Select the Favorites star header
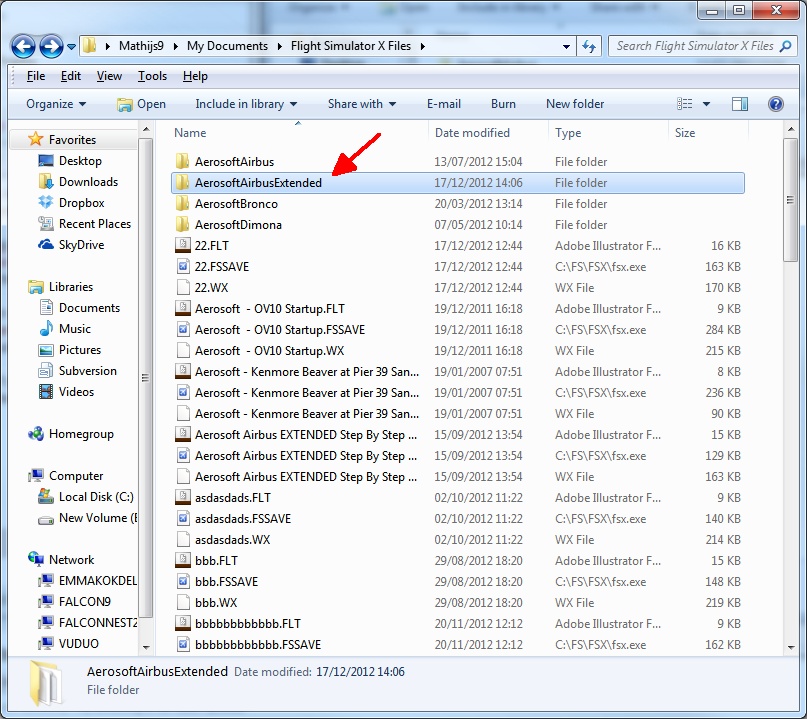Image resolution: width=807 pixels, height=719 pixels. click(x=36, y=139)
